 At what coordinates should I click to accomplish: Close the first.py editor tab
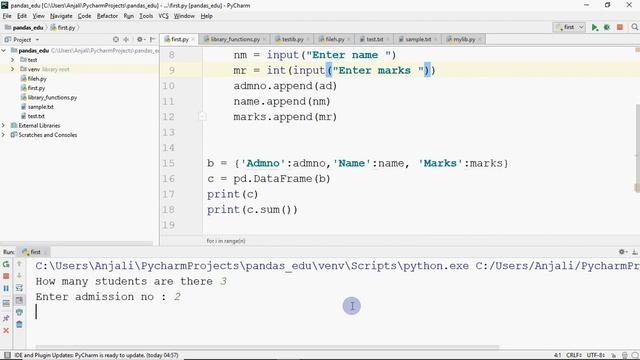pyautogui.click(x=193, y=40)
